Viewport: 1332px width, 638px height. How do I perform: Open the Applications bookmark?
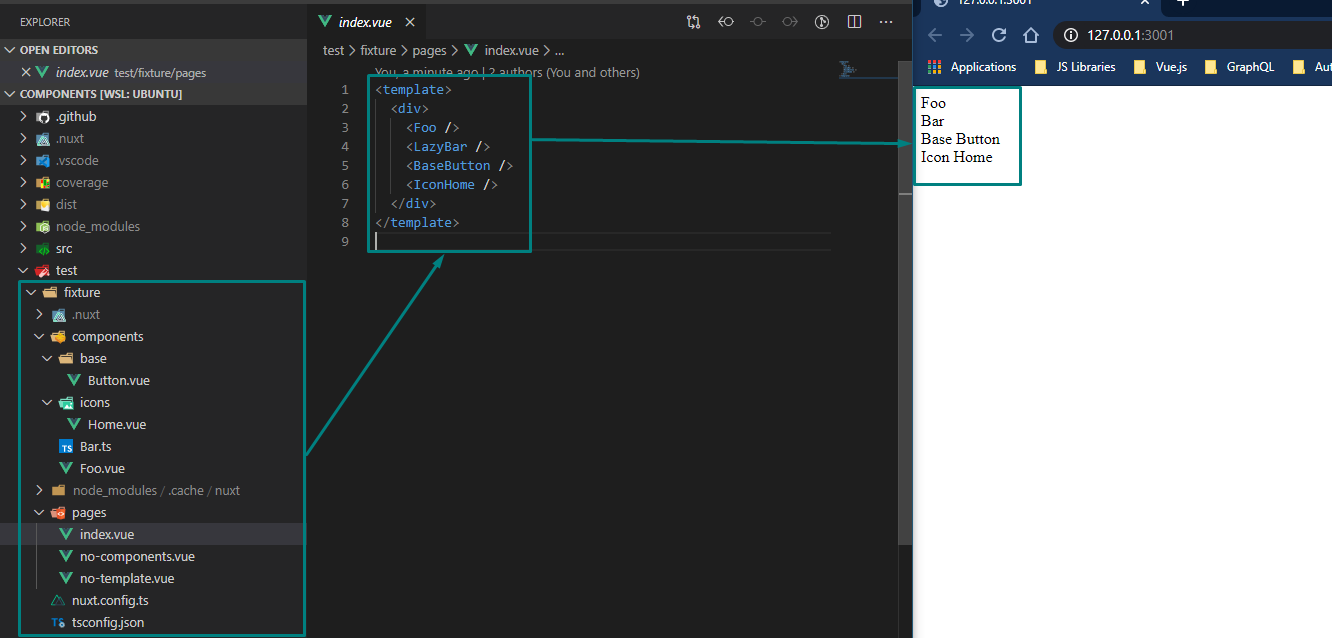(x=972, y=67)
